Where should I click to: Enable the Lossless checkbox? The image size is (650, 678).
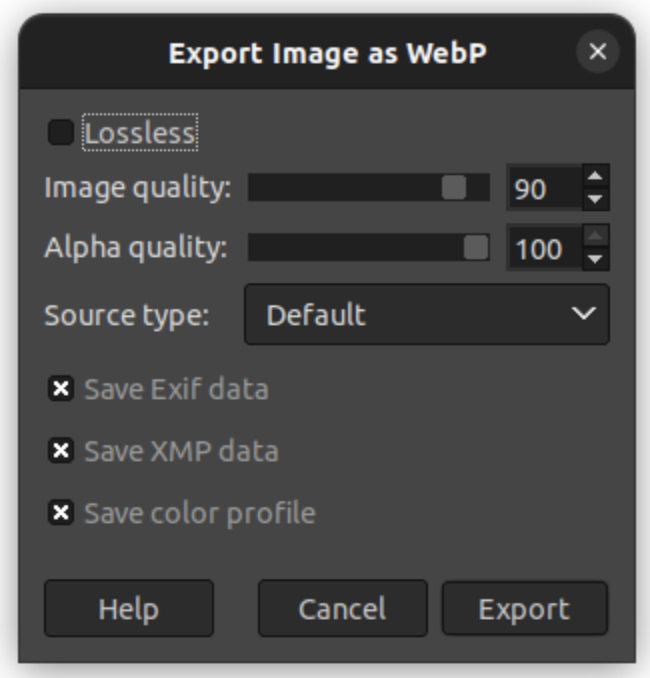pyautogui.click(x=61, y=133)
